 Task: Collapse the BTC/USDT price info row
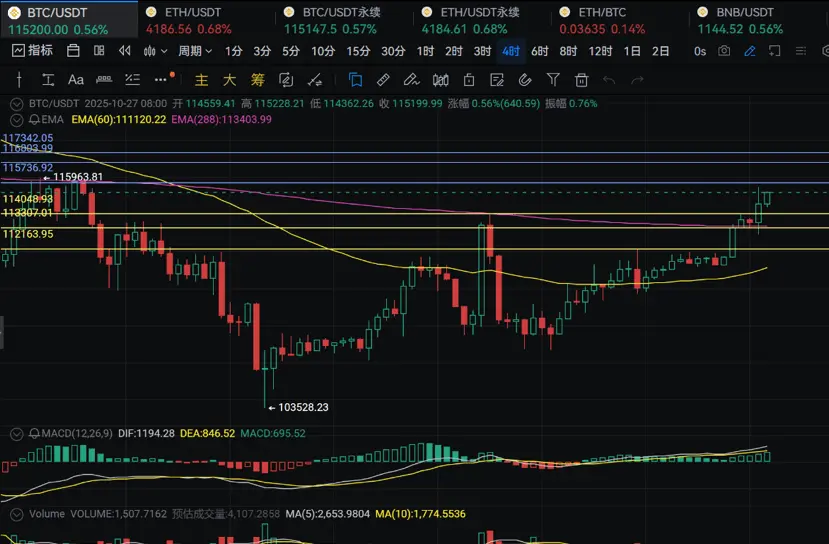[17, 104]
